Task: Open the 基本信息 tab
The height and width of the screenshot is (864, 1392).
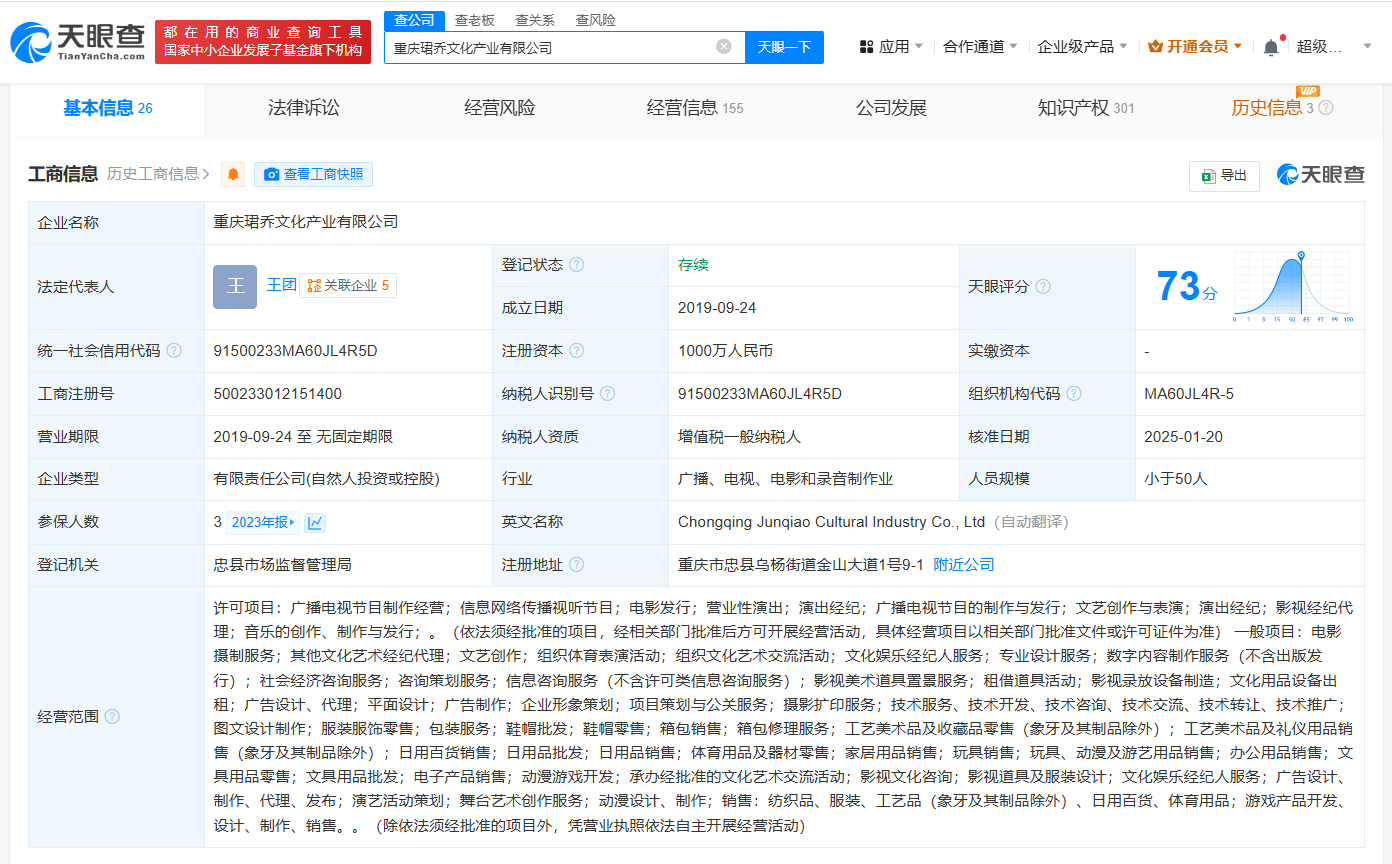Action: [x=108, y=108]
